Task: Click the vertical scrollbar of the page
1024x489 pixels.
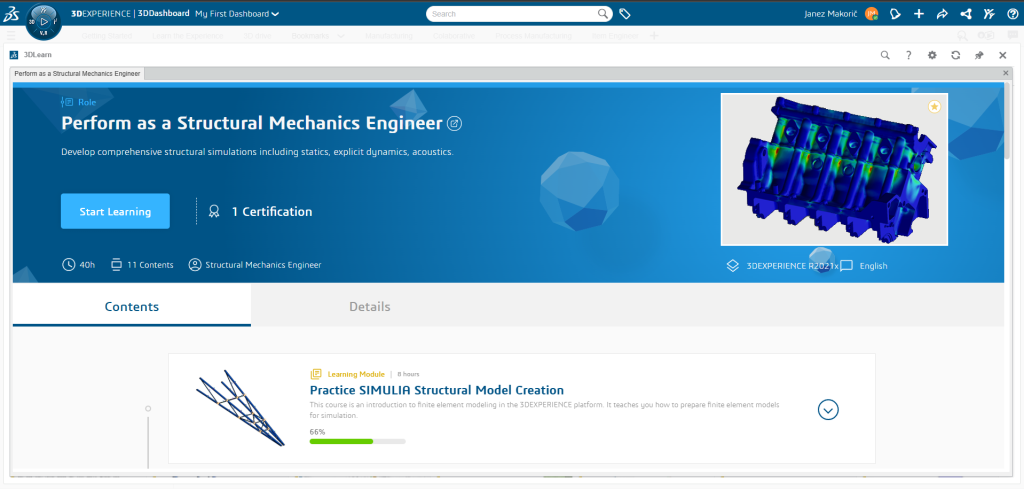Action: coord(1008,121)
